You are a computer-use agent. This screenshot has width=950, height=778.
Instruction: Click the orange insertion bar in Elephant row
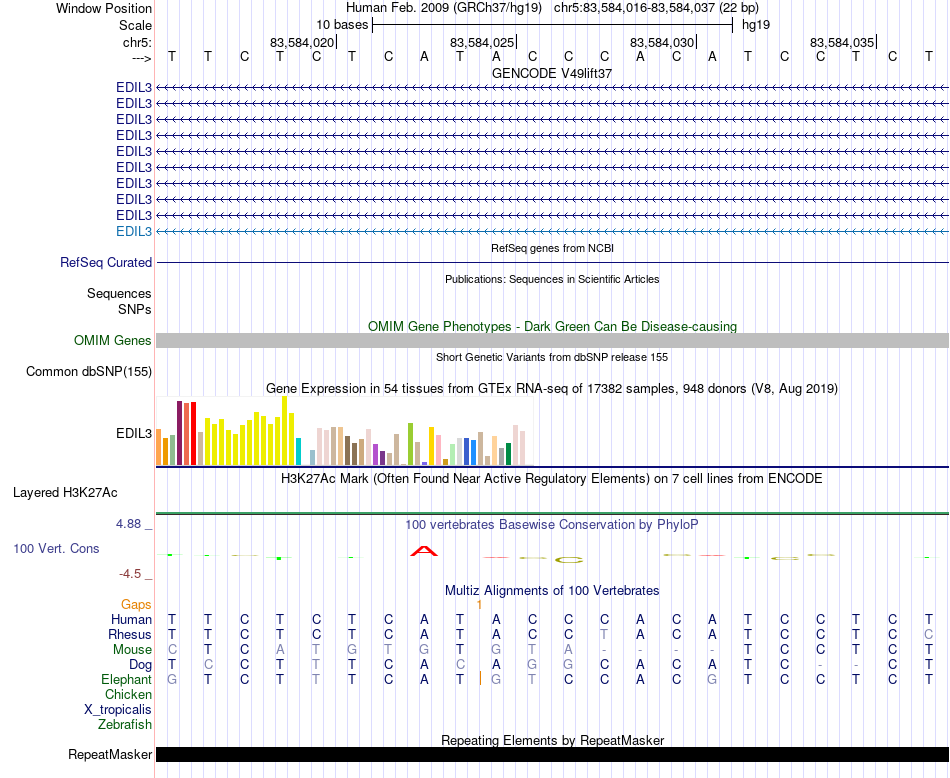(x=480, y=679)
